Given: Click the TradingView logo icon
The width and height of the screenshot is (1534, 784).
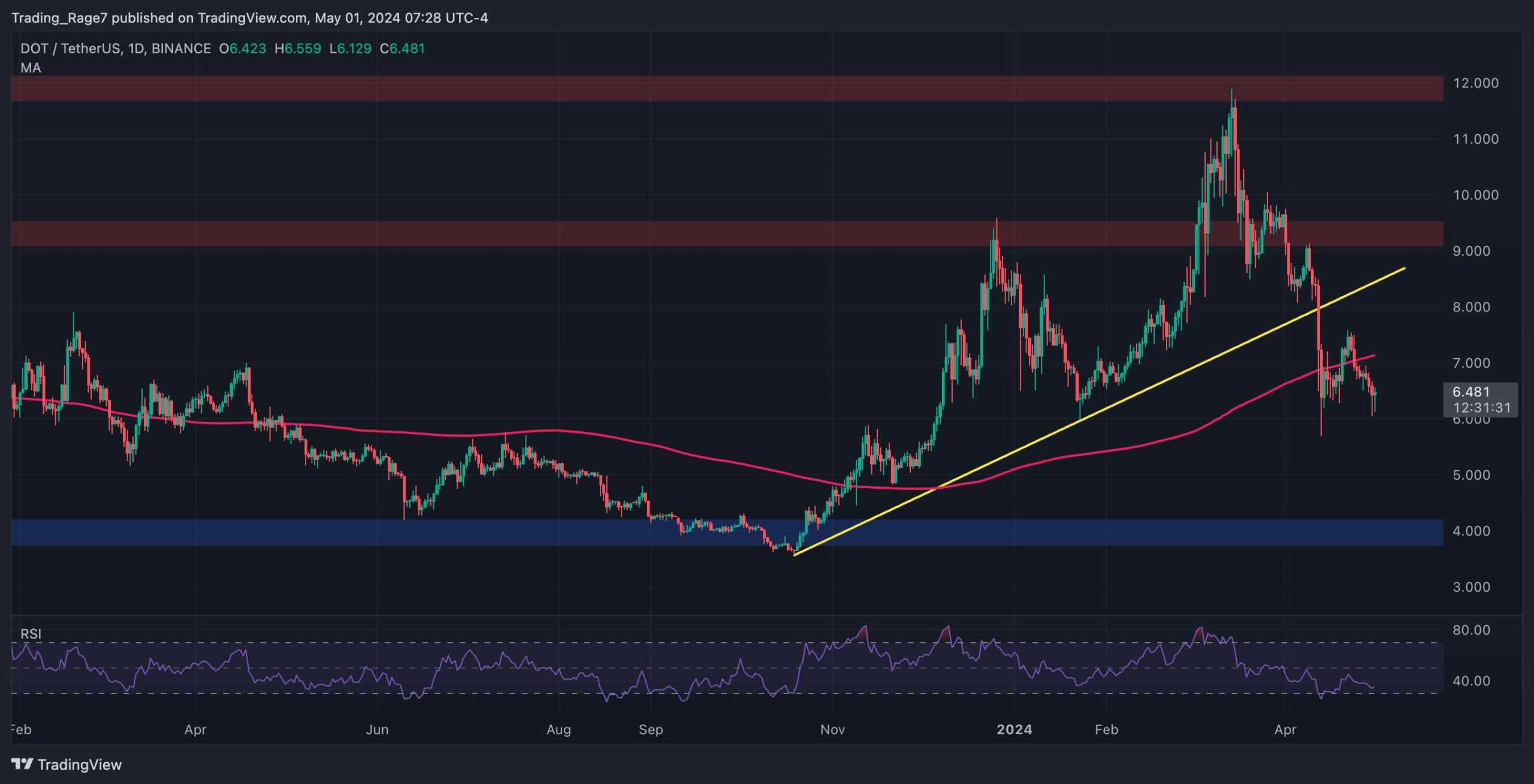Looking at the screenshot, I should [22, 764].
